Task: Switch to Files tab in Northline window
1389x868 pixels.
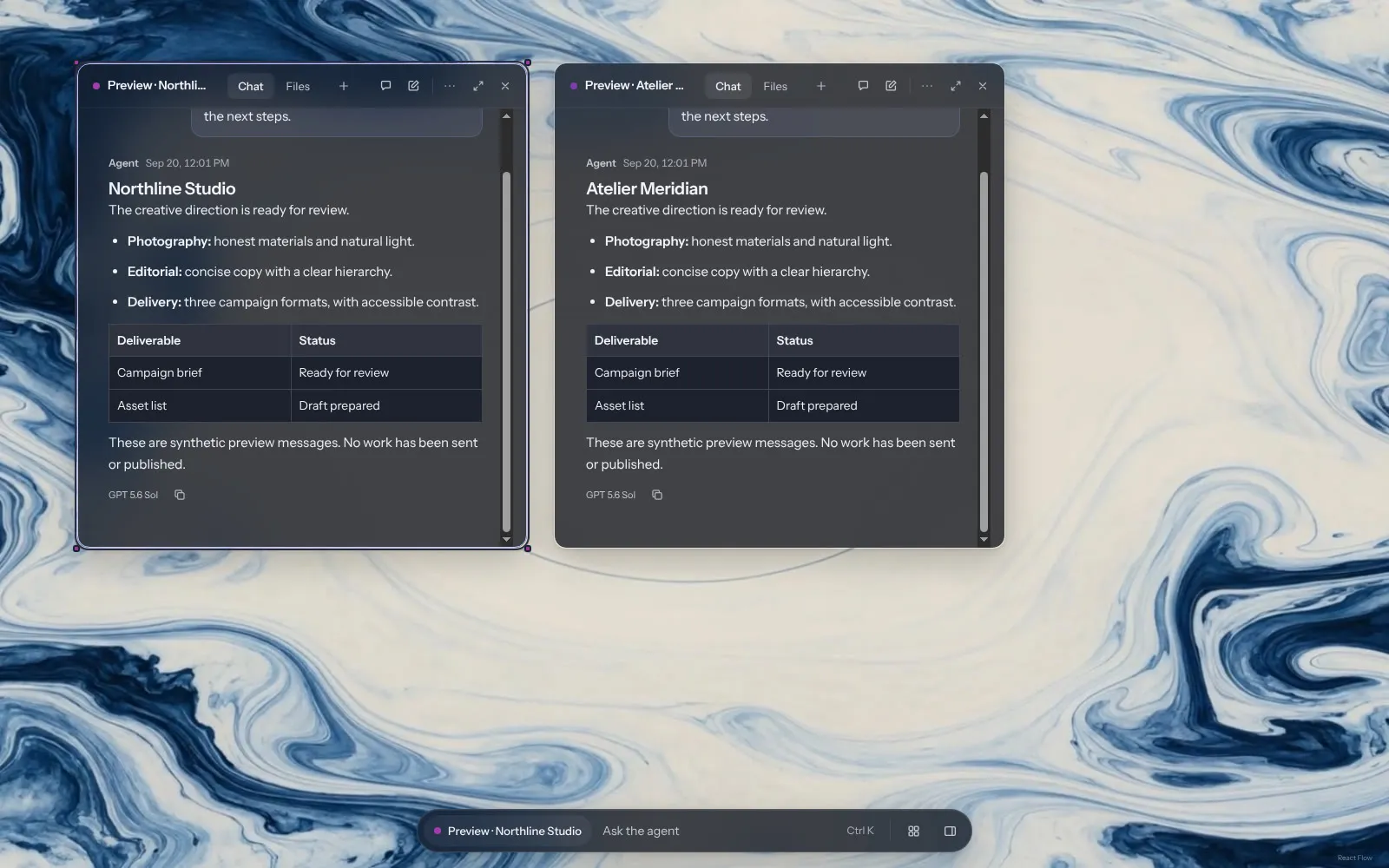Action: click(x=298, y=86)
